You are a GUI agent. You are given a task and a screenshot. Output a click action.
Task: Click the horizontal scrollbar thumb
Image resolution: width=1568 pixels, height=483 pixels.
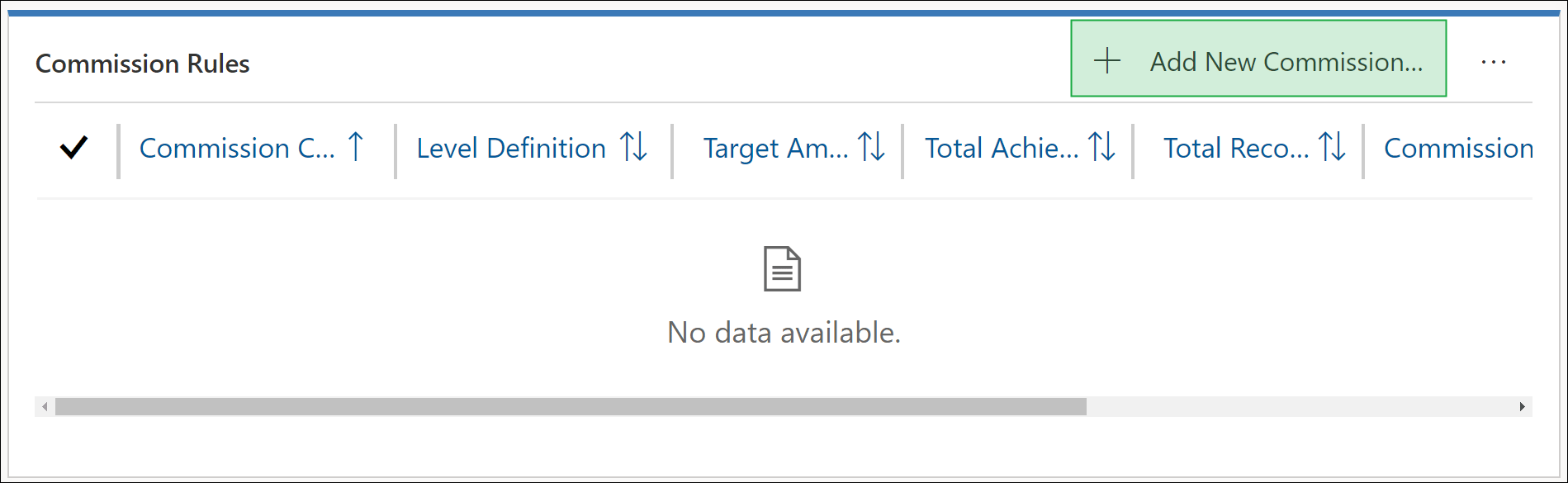[x=571, y=406]
